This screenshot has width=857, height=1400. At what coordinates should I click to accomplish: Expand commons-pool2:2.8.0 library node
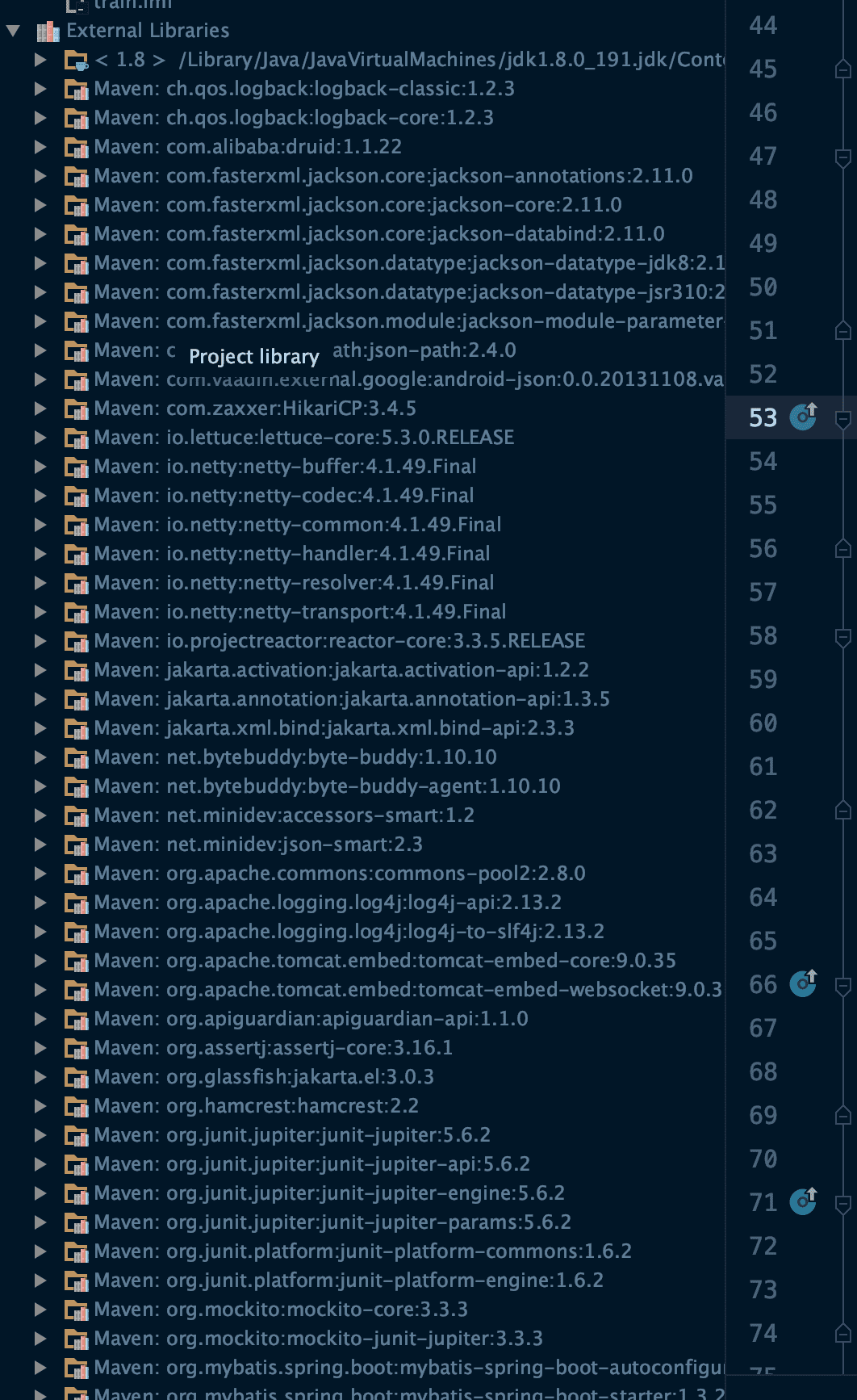click(x=40, y=874)
